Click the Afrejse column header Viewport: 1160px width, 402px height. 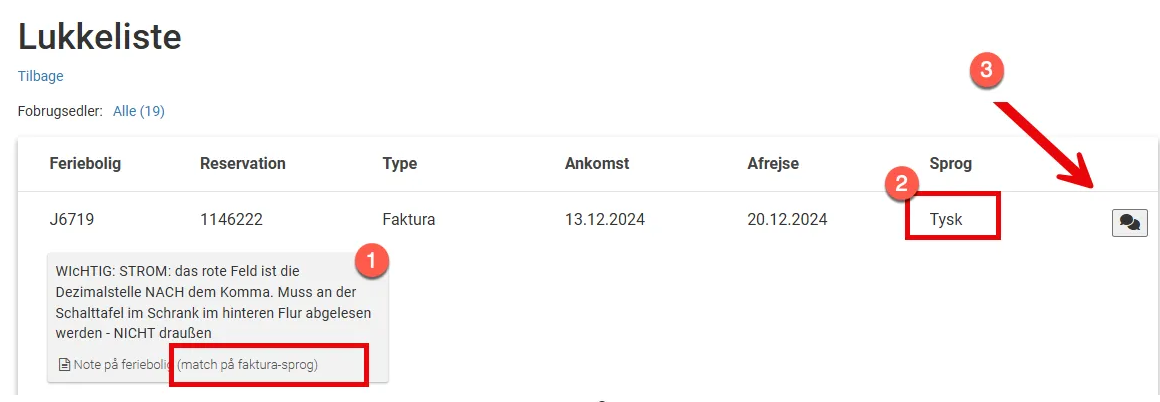(x=773, y=164)
